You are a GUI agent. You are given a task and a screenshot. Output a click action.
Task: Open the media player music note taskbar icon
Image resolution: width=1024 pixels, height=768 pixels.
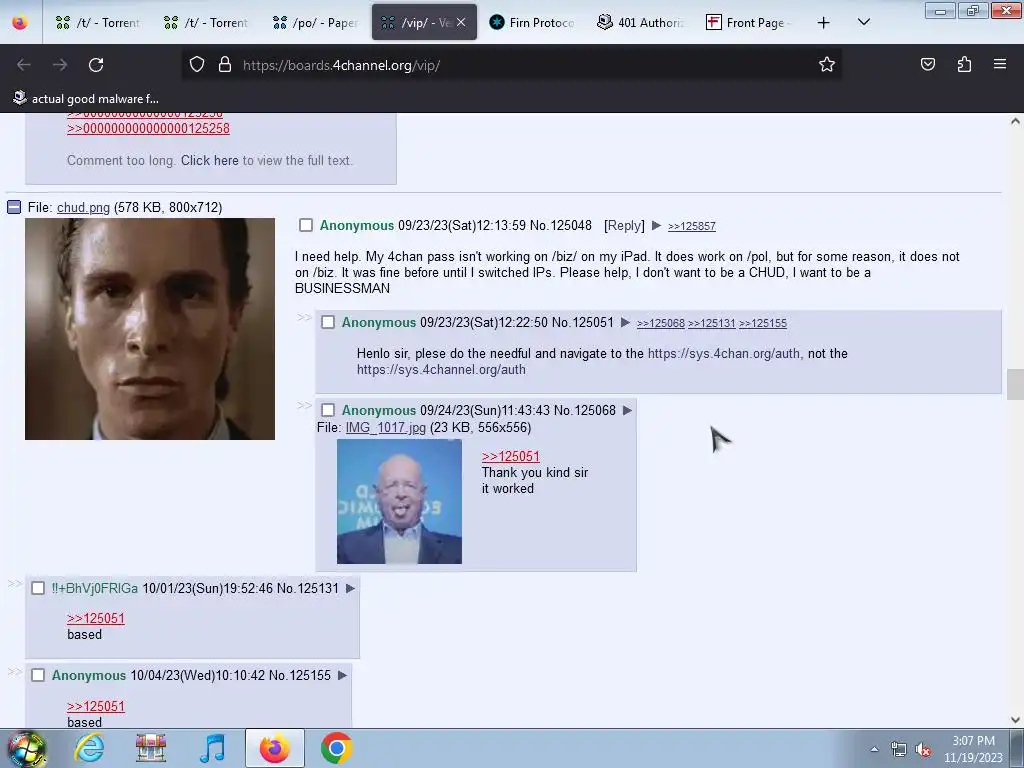coord(212,748)
